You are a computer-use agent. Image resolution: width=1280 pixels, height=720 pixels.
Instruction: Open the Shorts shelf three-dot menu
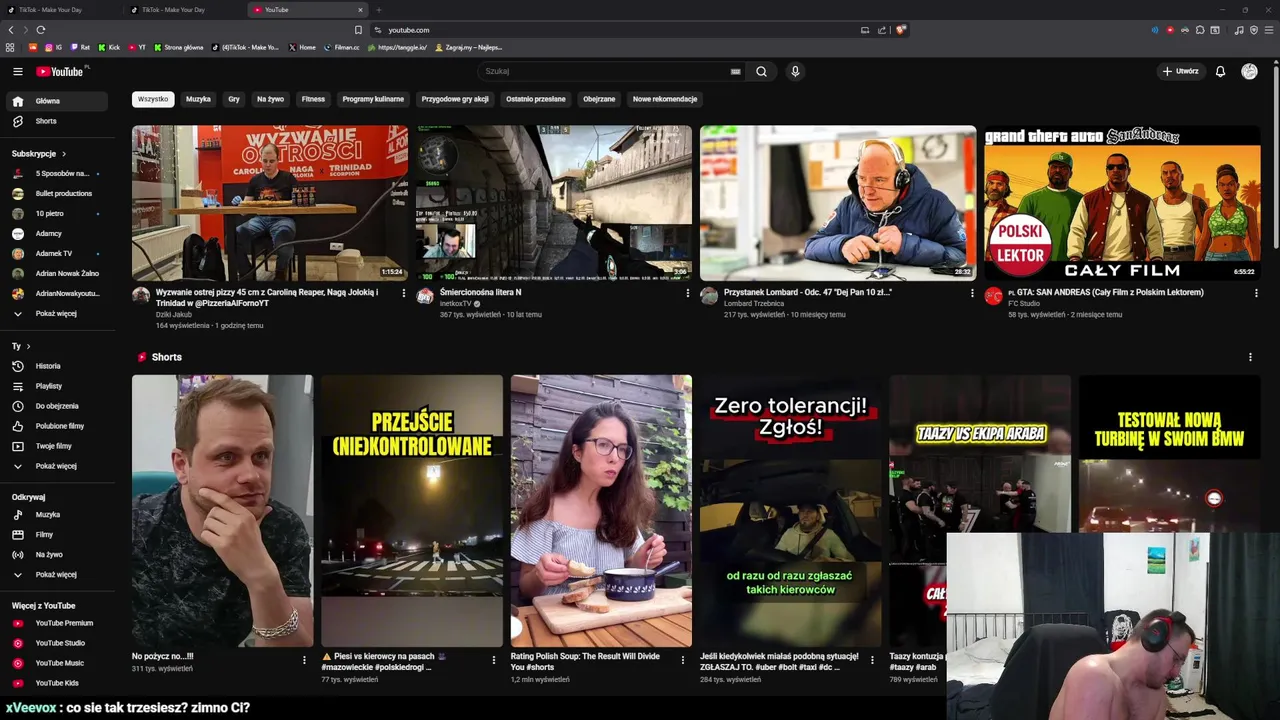[x=1250, y=357]
